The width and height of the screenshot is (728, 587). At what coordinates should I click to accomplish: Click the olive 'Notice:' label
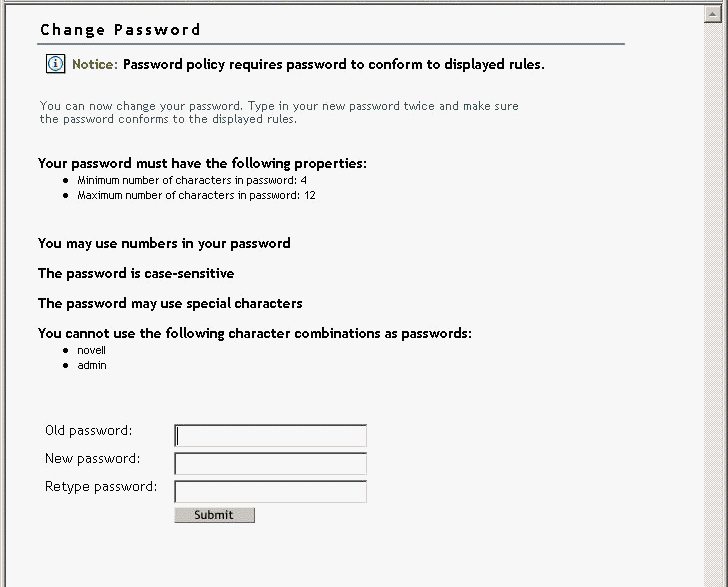pyautogui.click(x=95, y=65)
